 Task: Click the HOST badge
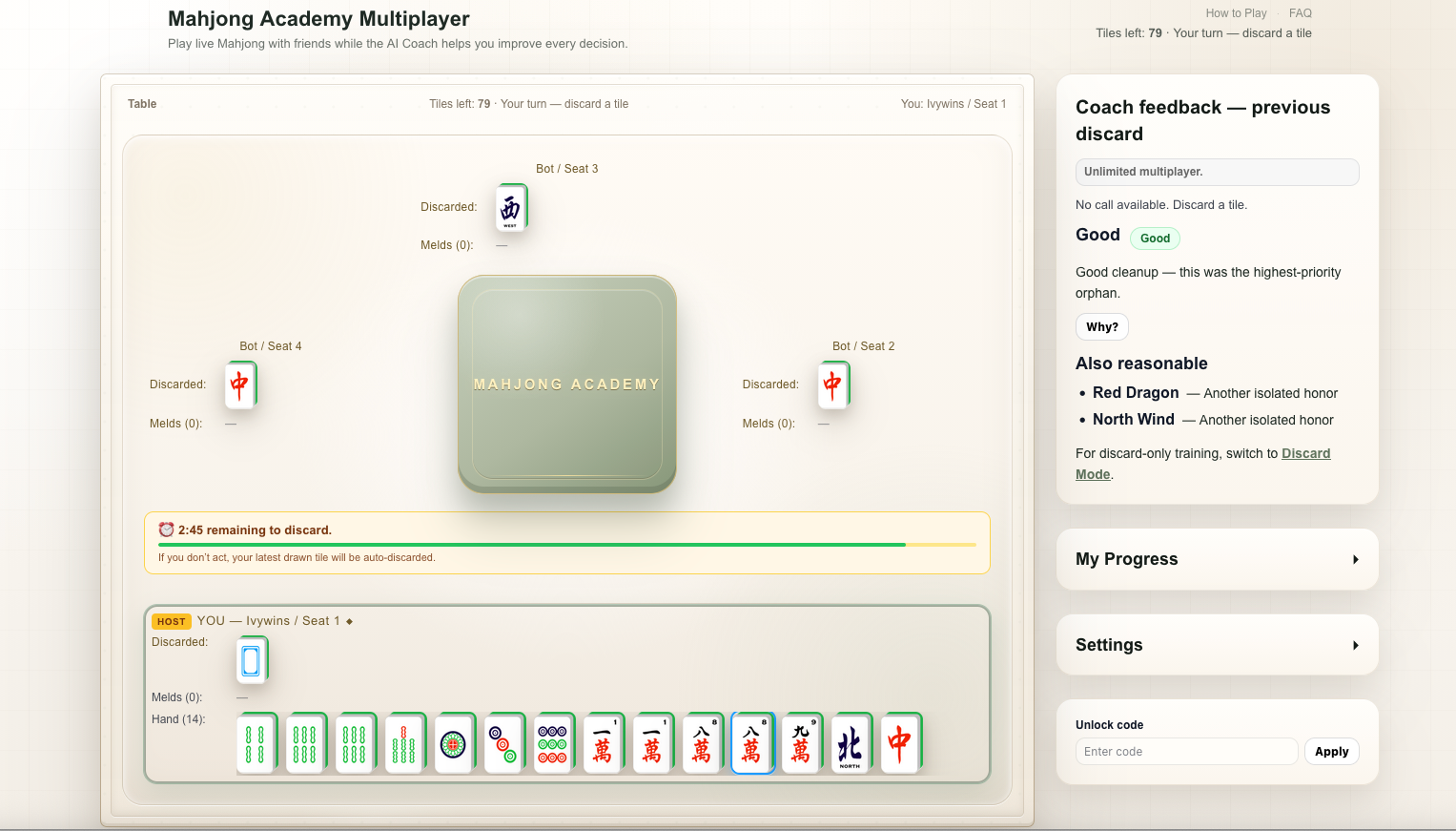click(x=172, y=621)
